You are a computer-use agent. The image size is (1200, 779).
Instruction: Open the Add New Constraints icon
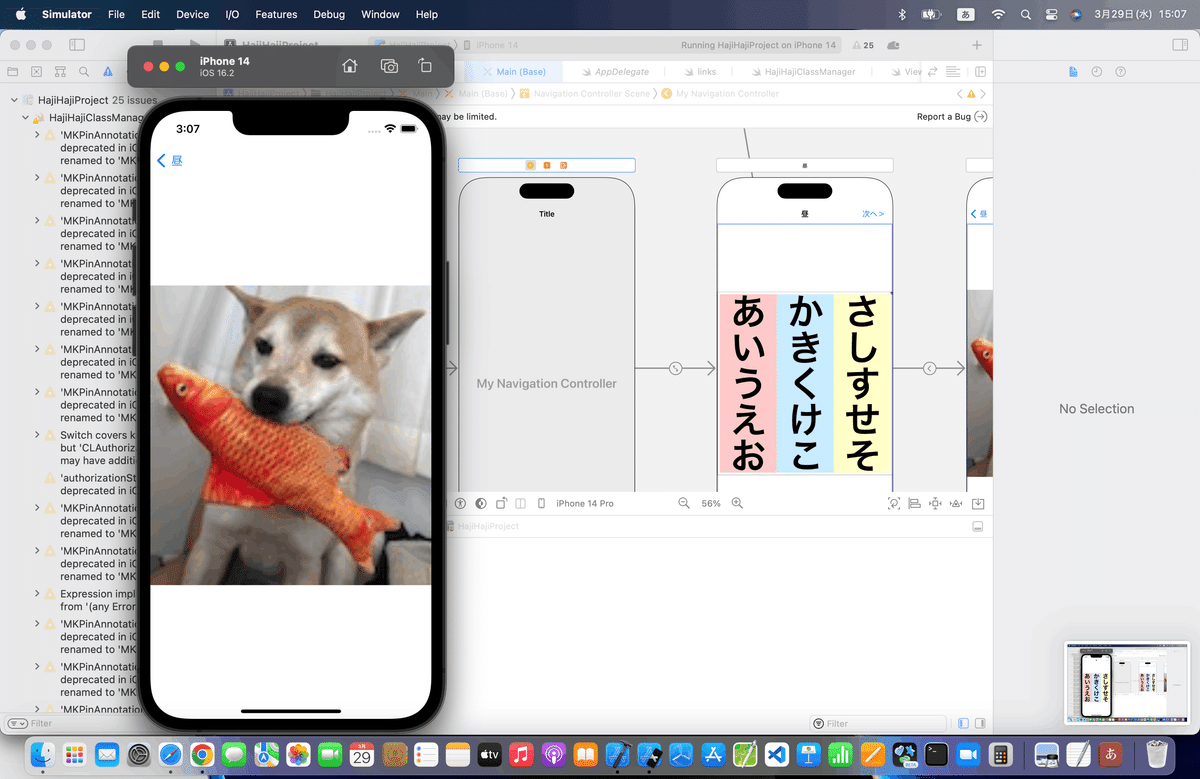tap(935, 503)
